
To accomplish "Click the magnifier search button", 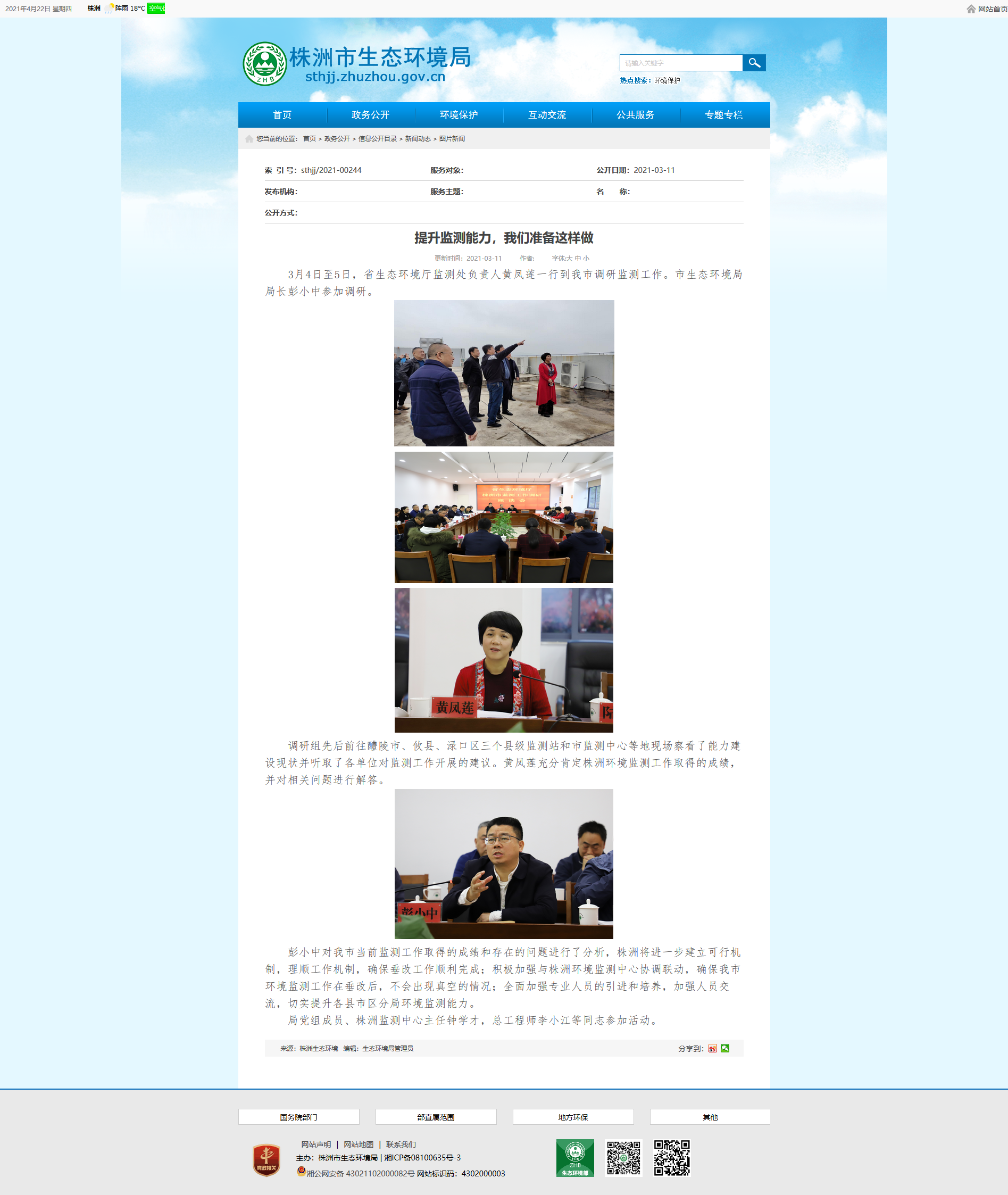I will (754, 63).
